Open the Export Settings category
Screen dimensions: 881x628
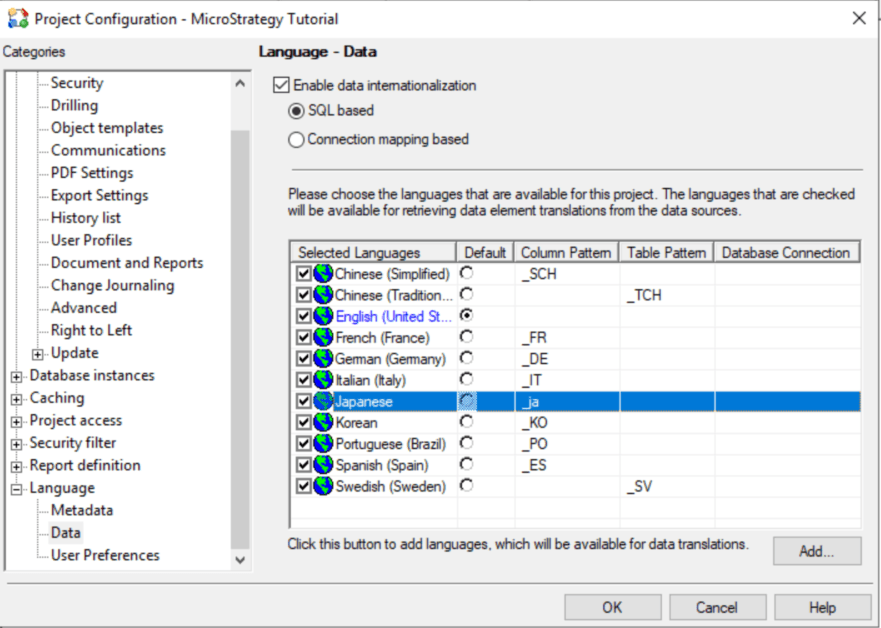99,195
